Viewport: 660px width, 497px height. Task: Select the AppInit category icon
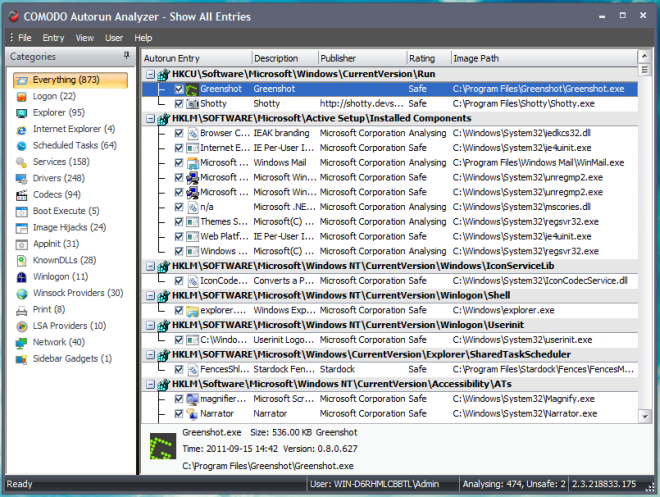click(x=22, y=244)
